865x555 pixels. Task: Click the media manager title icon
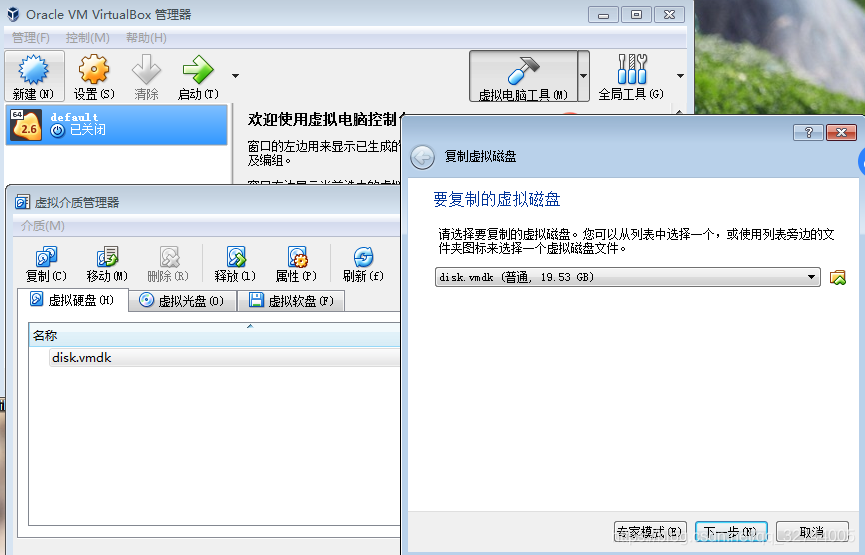23,202
